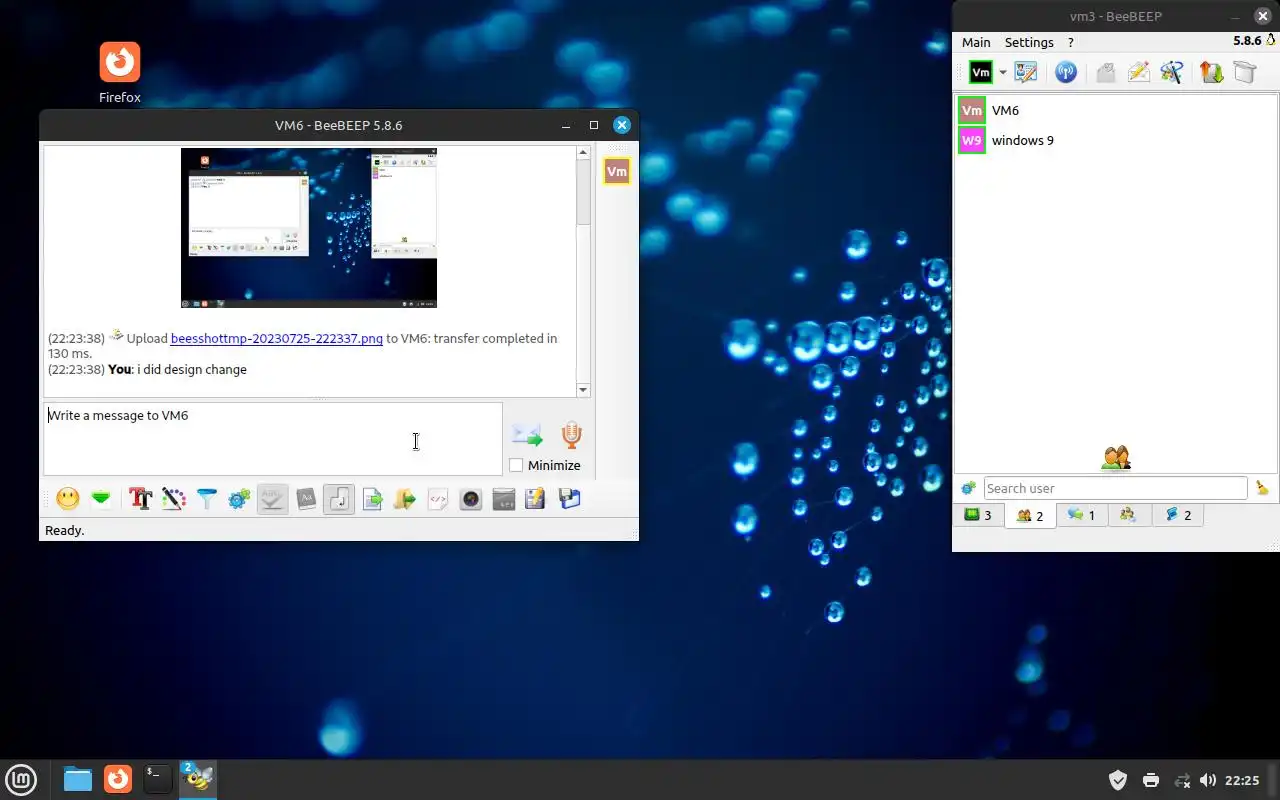Open the Linux Mint start menu
Viewport: 1280px width, 800px height.
click(x=21, y=779)
